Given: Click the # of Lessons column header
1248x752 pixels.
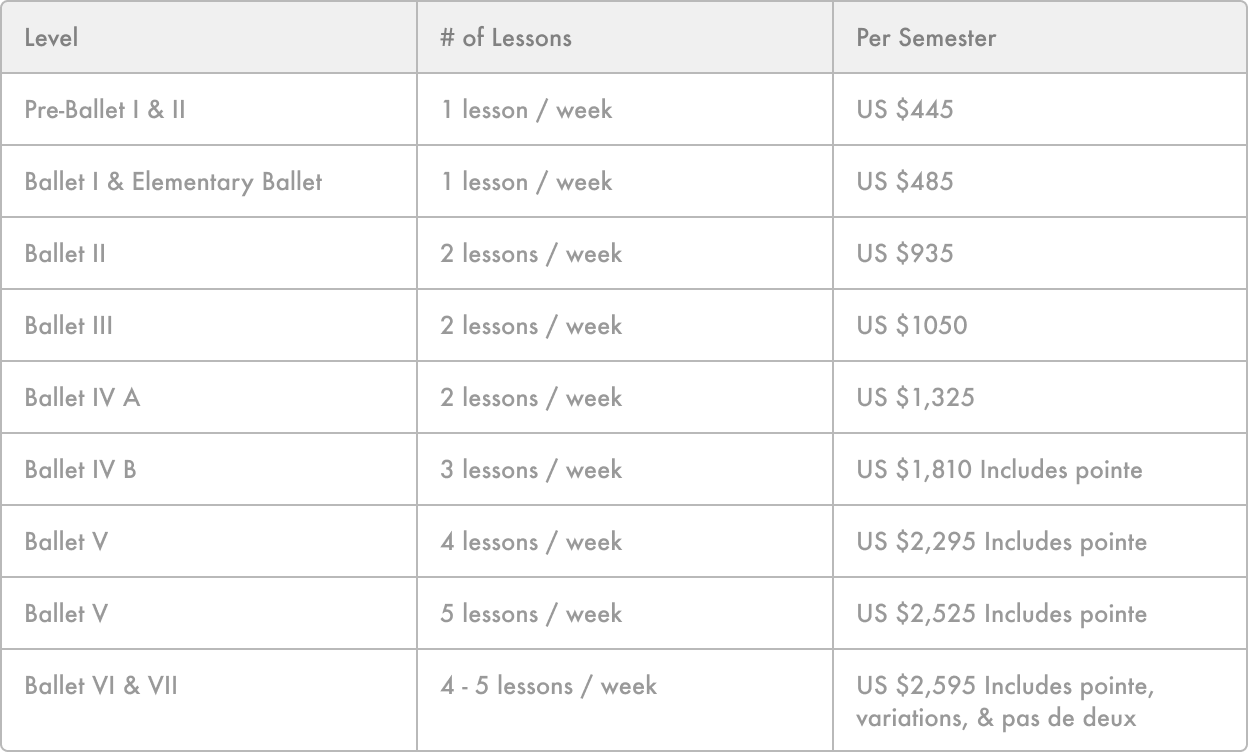Looking at the screenshot, I should pyautogui.click(x=506, y=38).
